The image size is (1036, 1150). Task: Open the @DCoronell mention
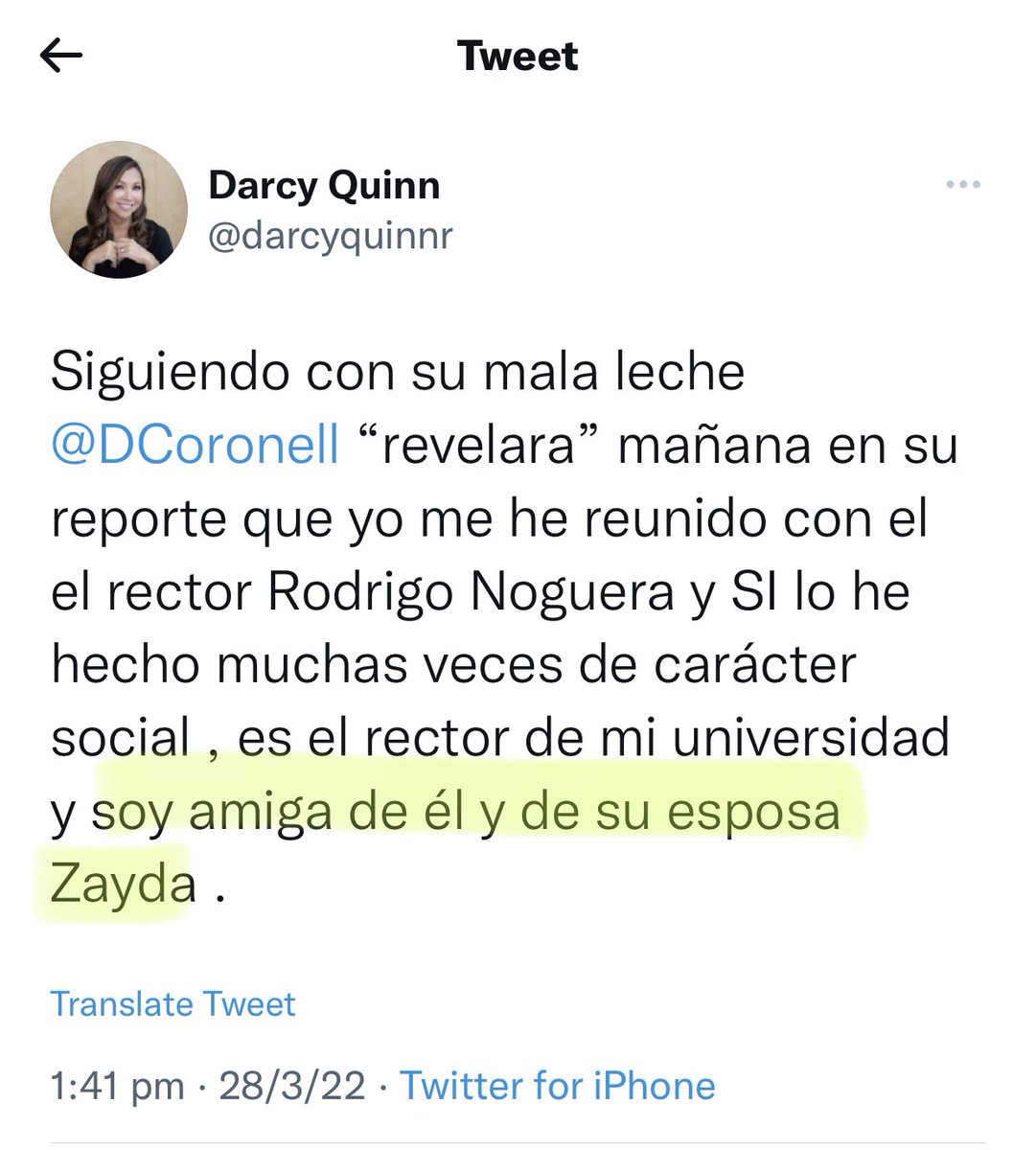point(196,446)
